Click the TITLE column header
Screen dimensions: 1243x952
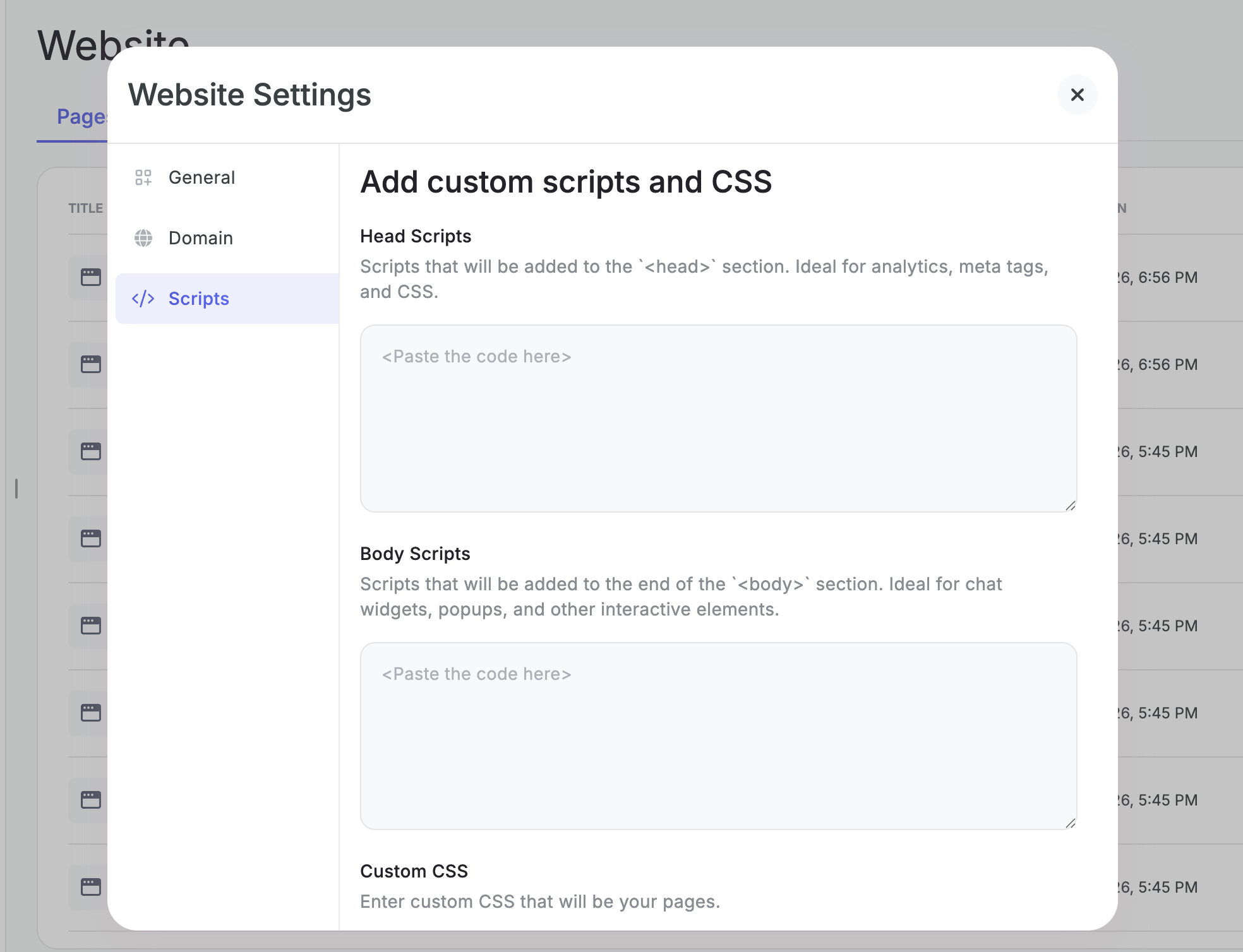tap(85, 208)
